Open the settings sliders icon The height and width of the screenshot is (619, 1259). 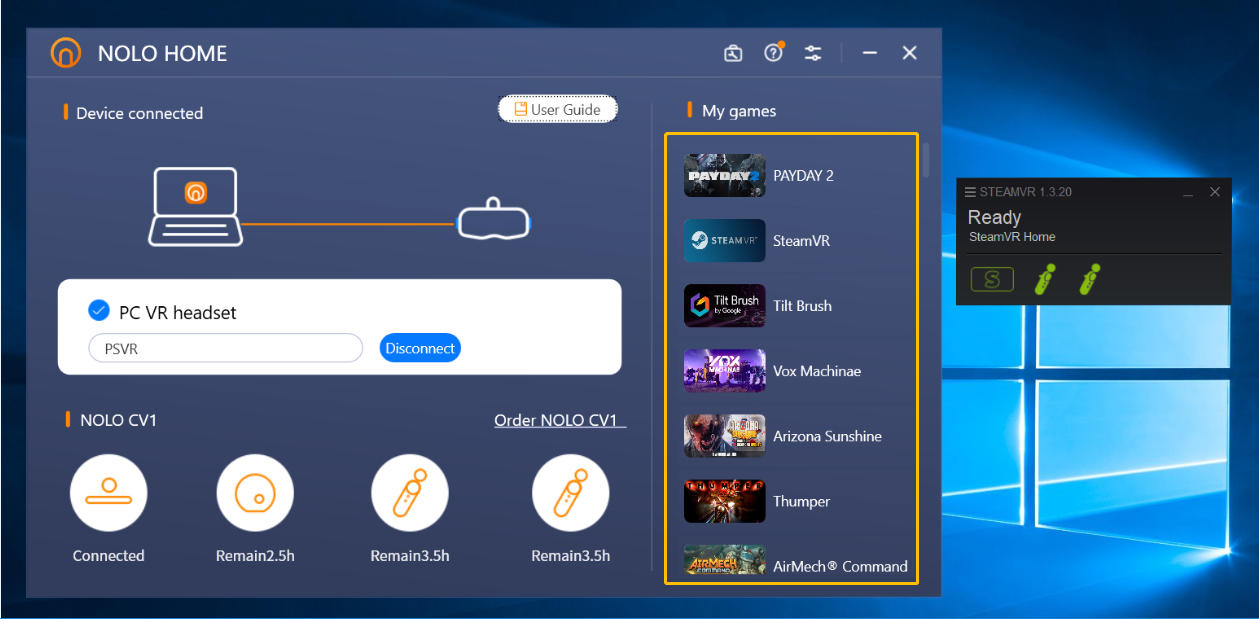pos(813,53)
